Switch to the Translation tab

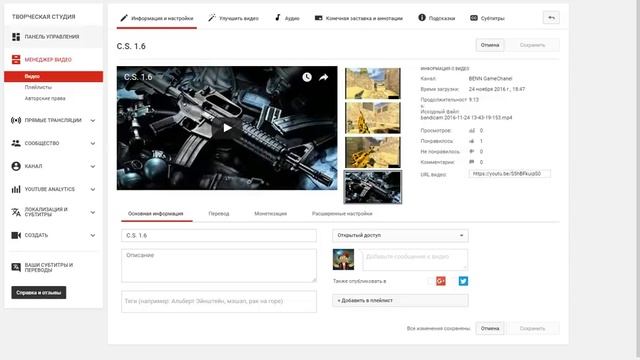(219, 214)
